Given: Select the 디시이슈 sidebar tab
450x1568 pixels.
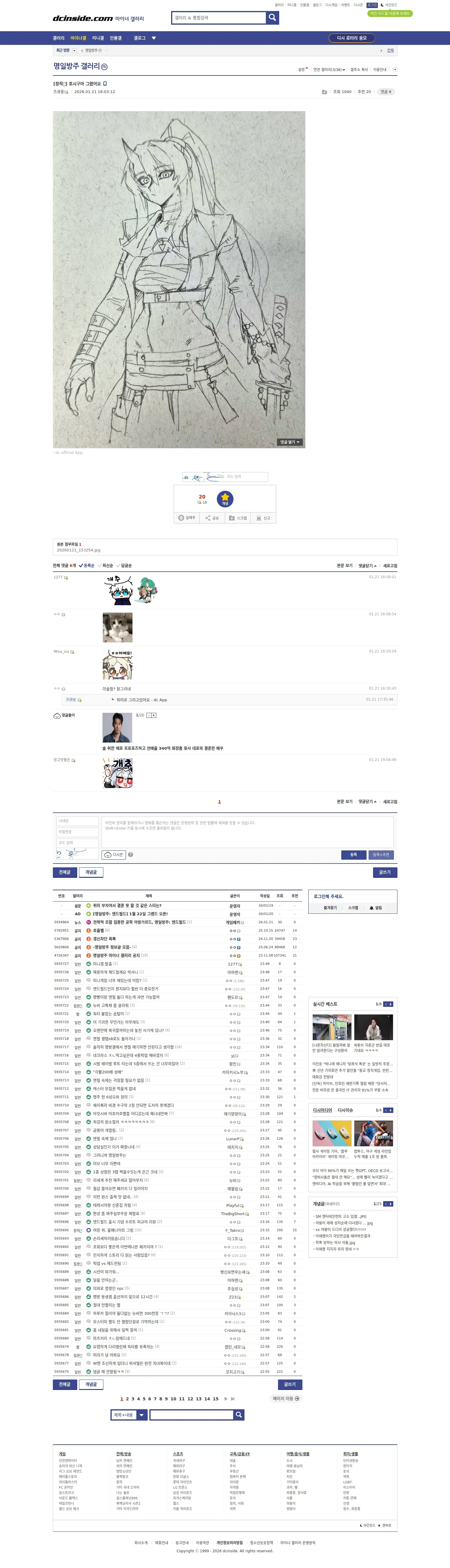Looking at the screenshot, I should click(345, 1110).
